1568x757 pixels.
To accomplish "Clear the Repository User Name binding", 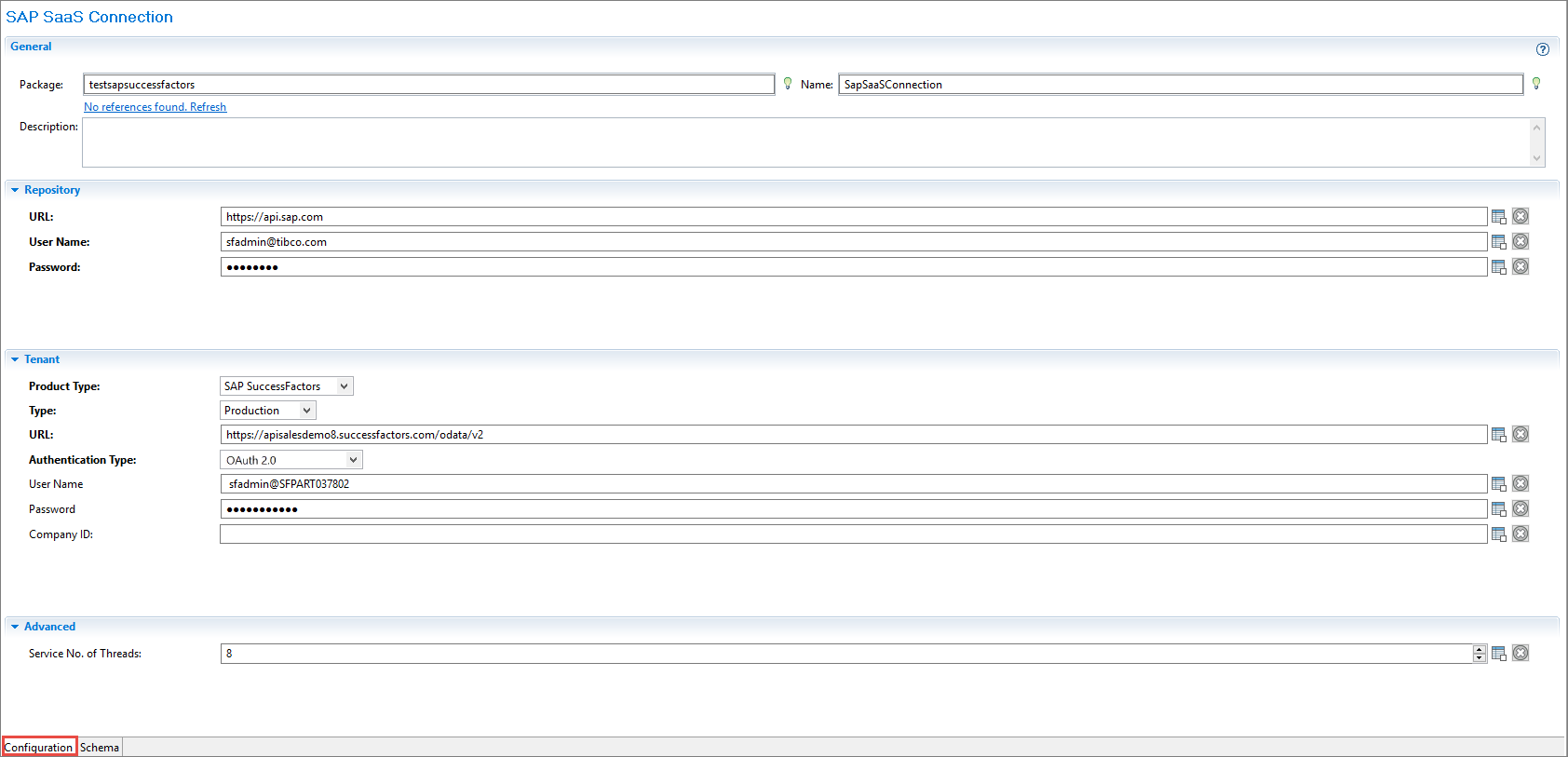I will pos(1521,241).
